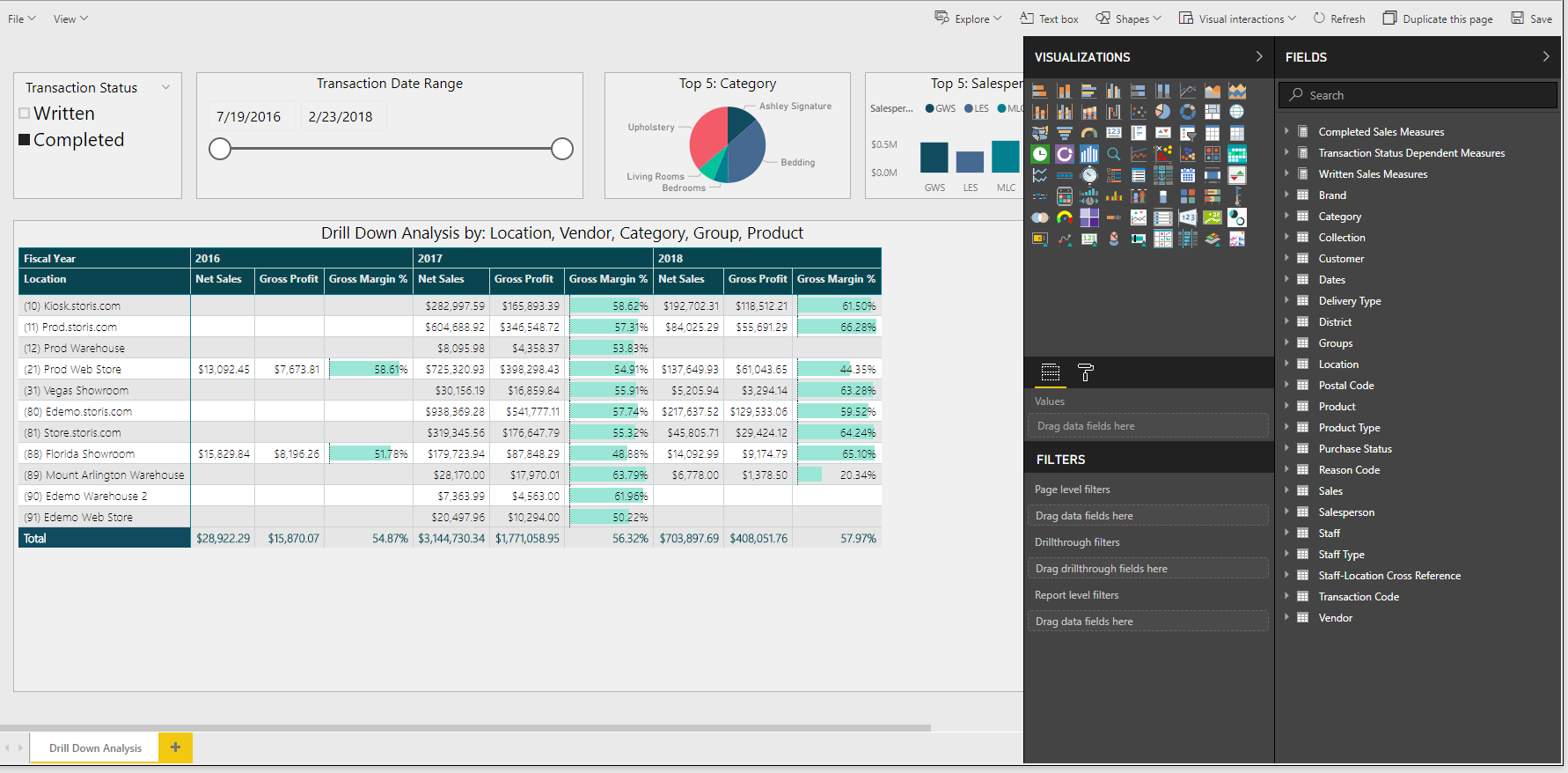Choose the matrix visualization

(x=1237, y=133)
